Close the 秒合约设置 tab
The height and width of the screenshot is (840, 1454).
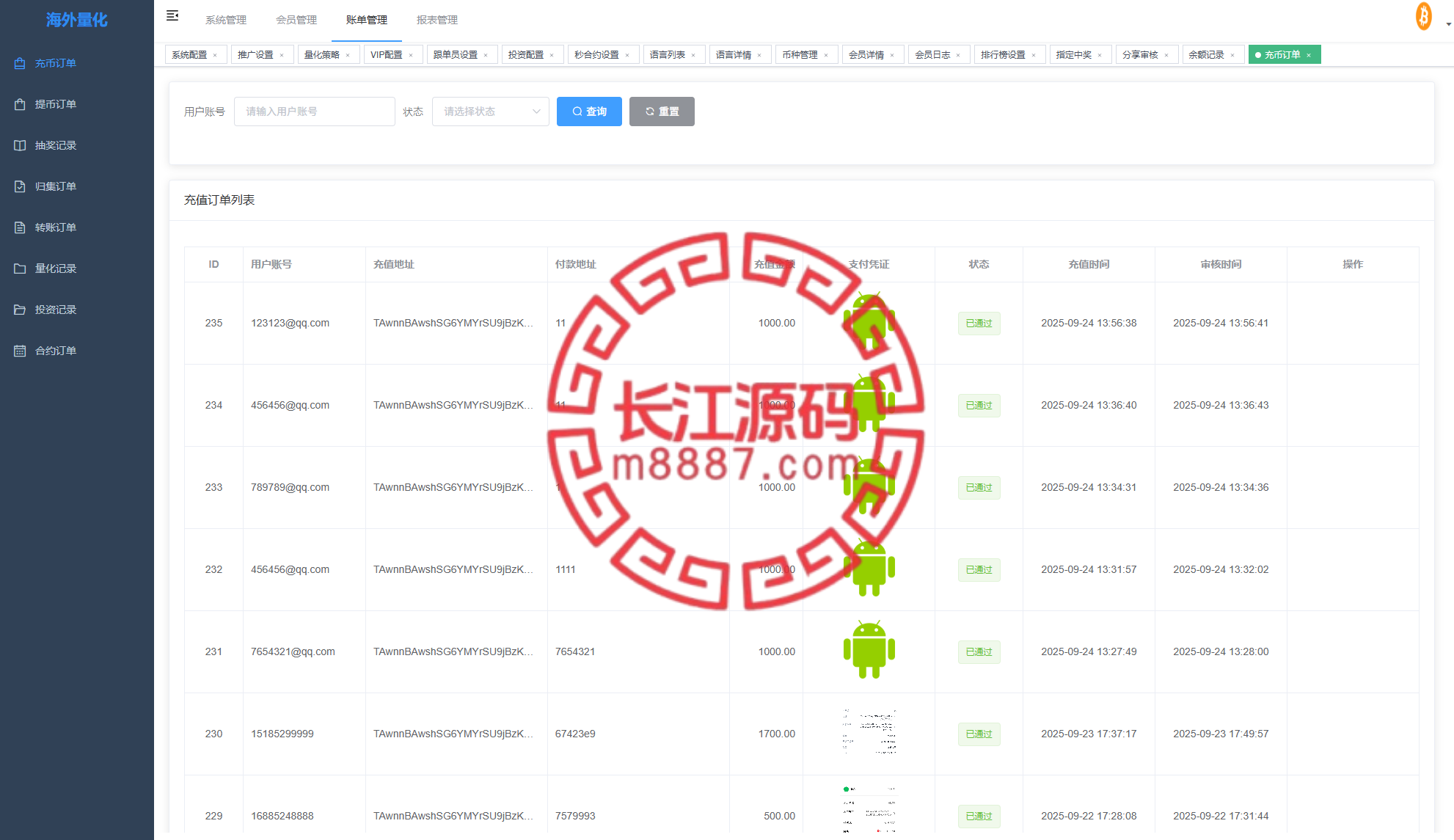[x=627, y=56]
